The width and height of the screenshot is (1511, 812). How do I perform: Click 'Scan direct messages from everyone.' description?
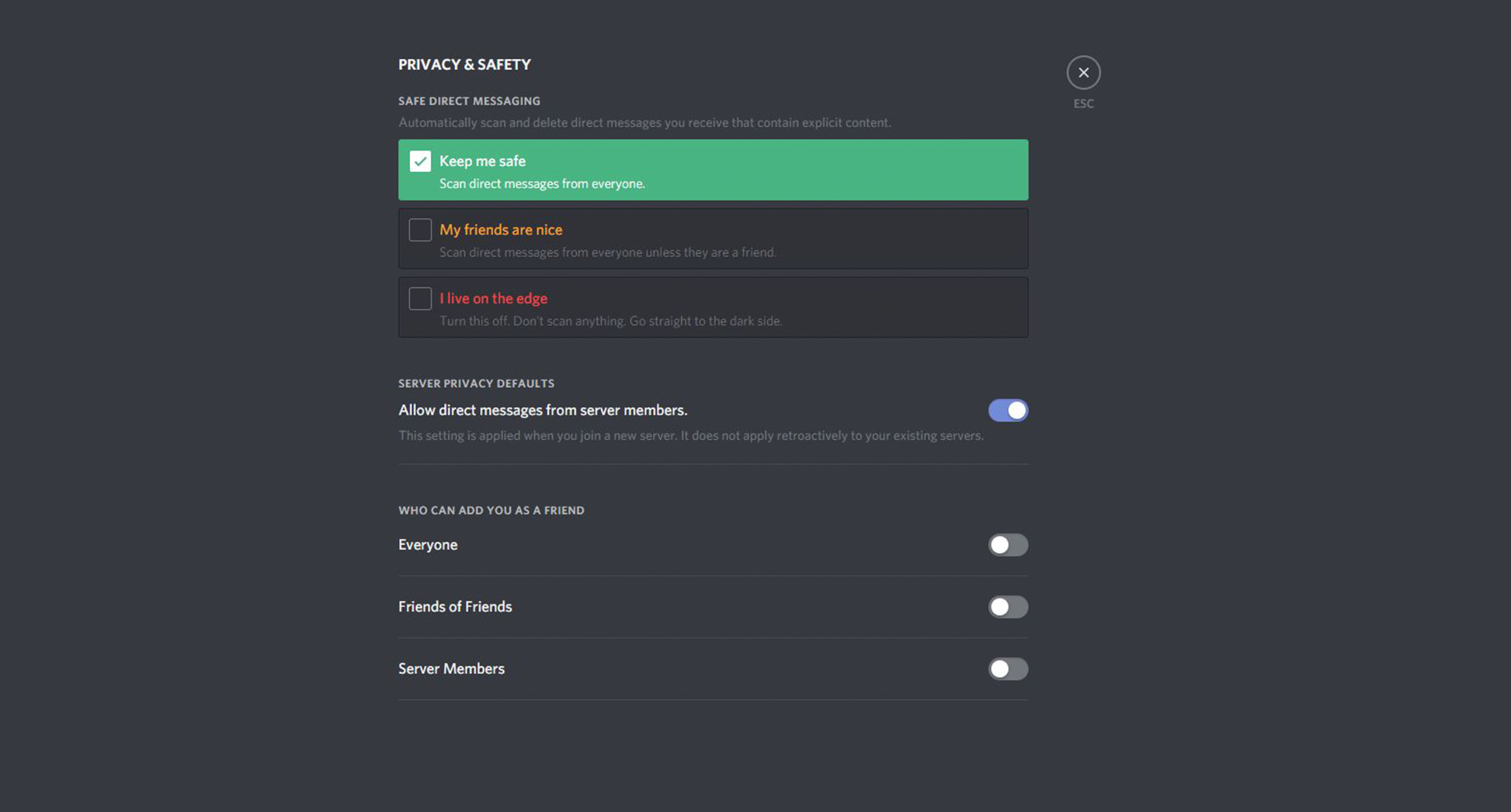(x=542, y=184)
